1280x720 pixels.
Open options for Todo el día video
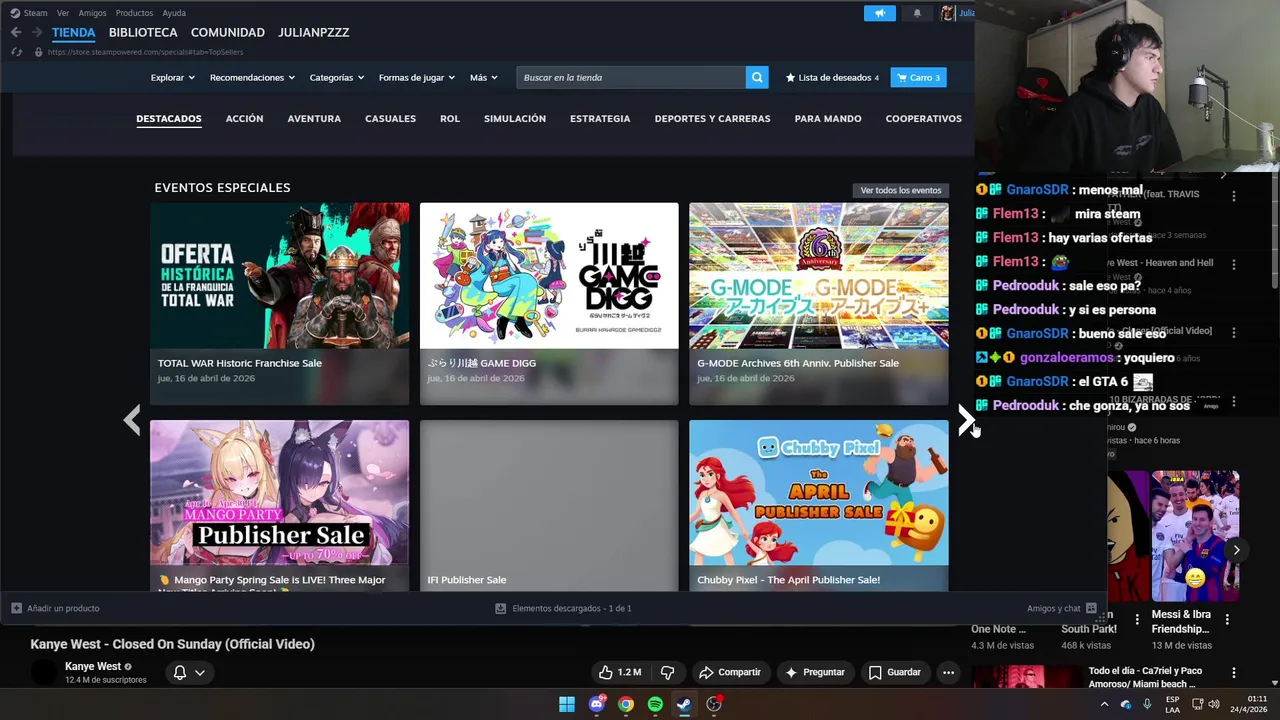(x=1233, y=673)
